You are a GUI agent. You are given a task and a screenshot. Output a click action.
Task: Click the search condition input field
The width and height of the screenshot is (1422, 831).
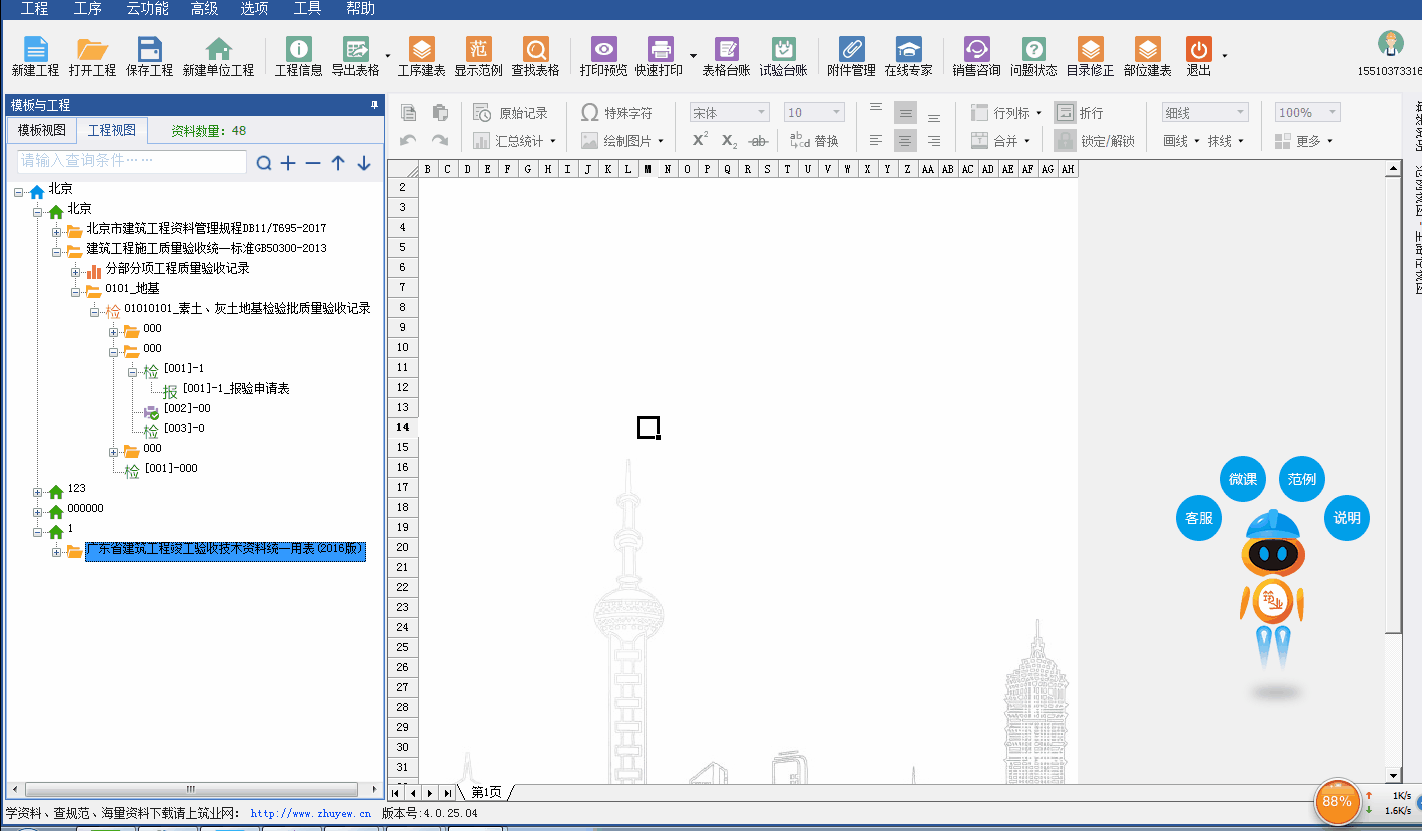(x=132, y=161)
